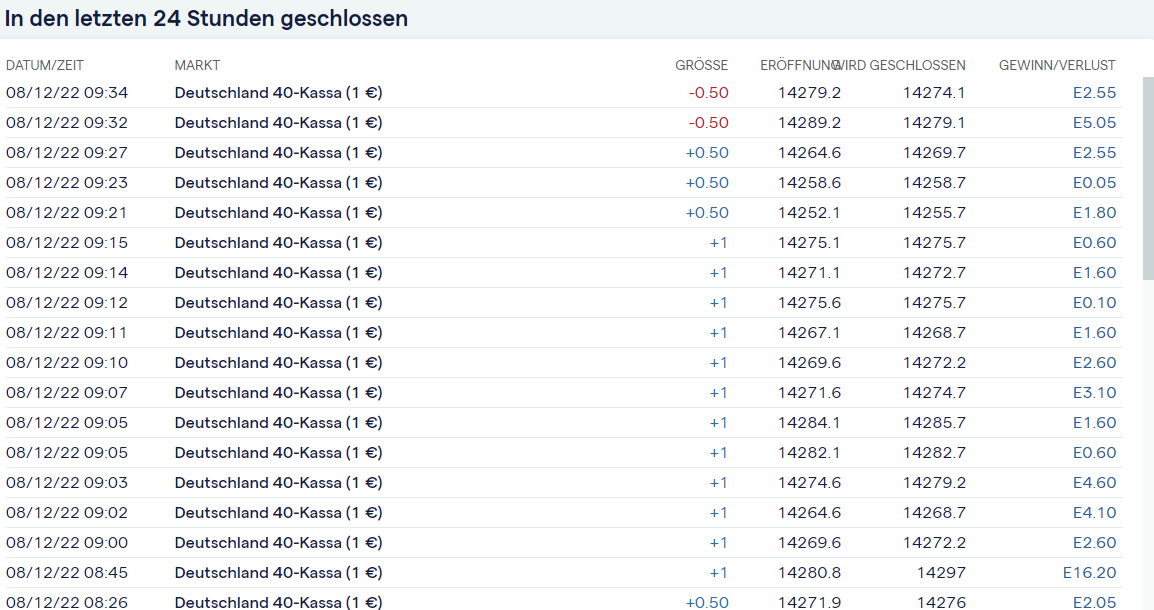Click the E4.60 profit value

click(x=1094, y=483)
